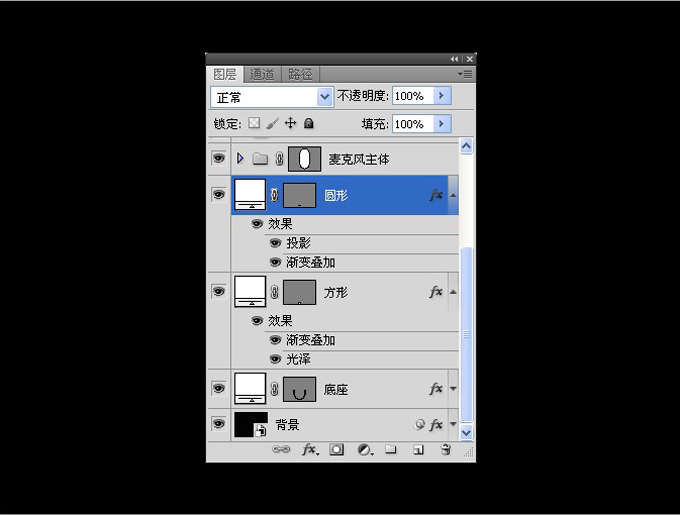Open the 填充 slider arrow

442,124
